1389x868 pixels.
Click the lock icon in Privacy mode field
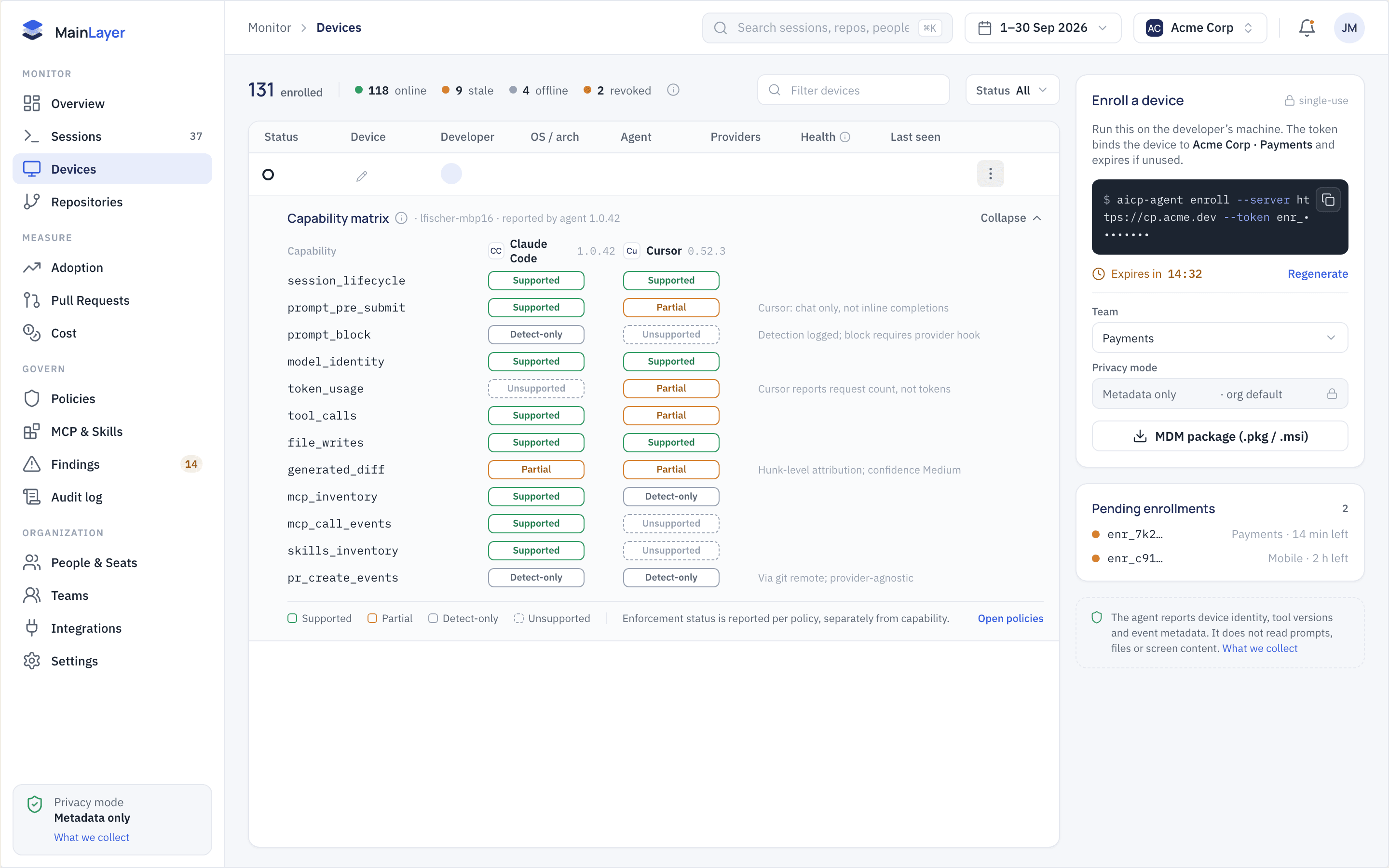(x=1332, y=394)
